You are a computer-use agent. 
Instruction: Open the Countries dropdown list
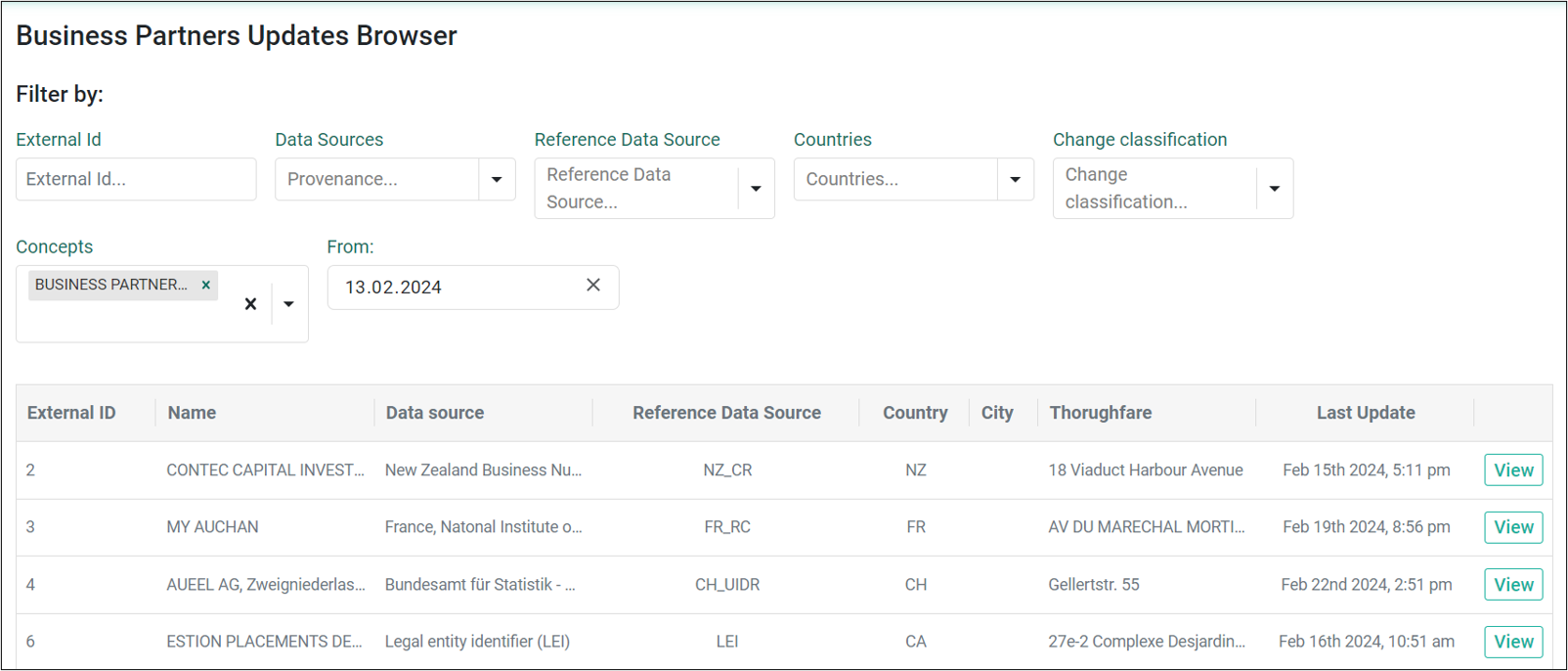[1016, 179]
